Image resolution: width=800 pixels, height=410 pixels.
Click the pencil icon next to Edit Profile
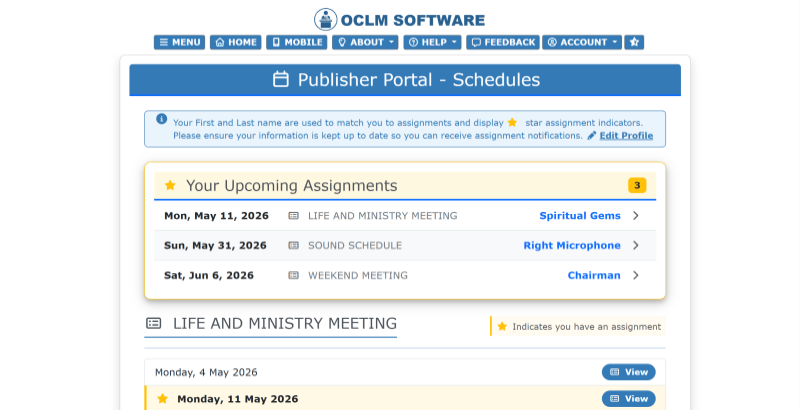pyautogui.click(x=592, y=136)
